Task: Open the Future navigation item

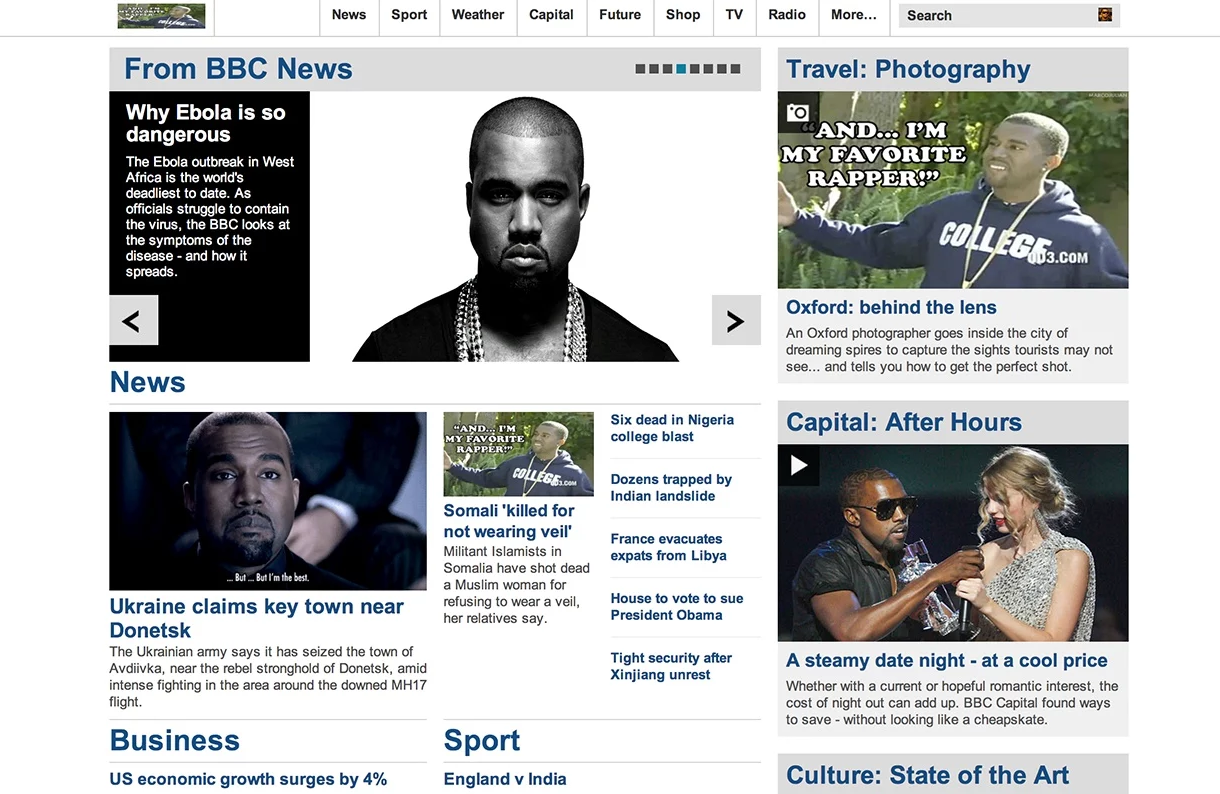Action: coord(620,15)
